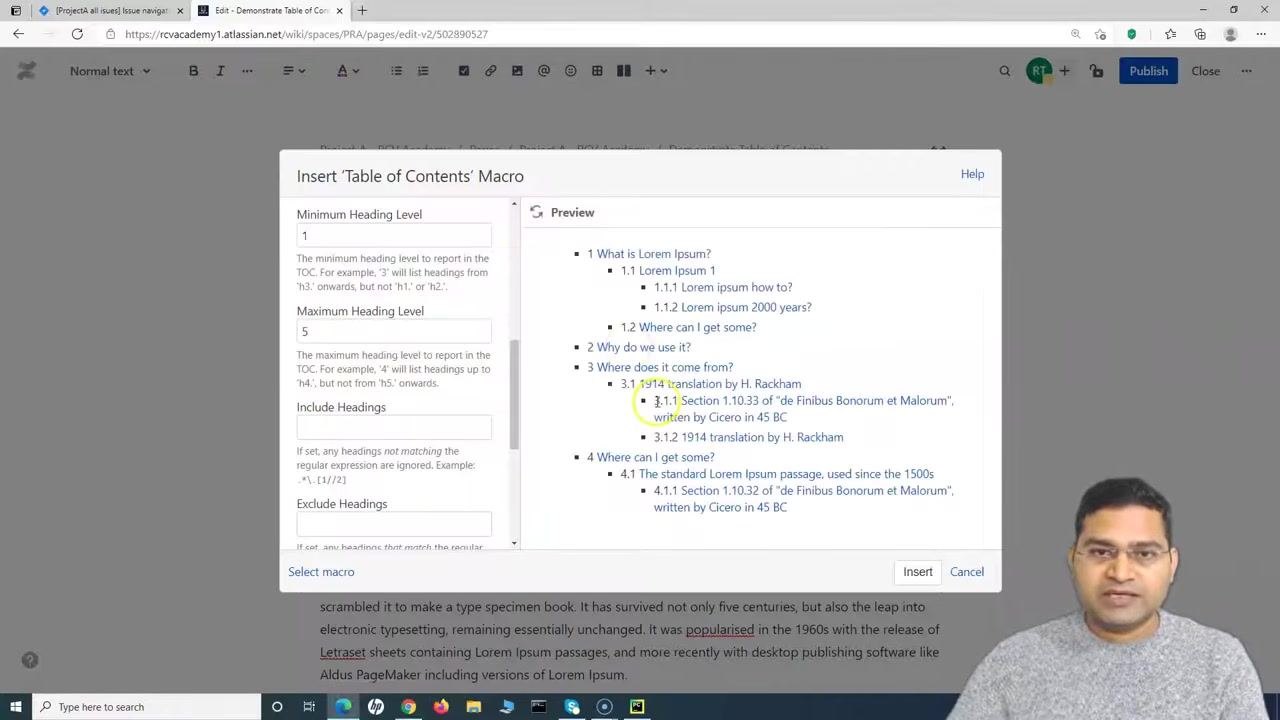
Task: Click the Minimum Heading Level field
Action: tap(394, 236)
